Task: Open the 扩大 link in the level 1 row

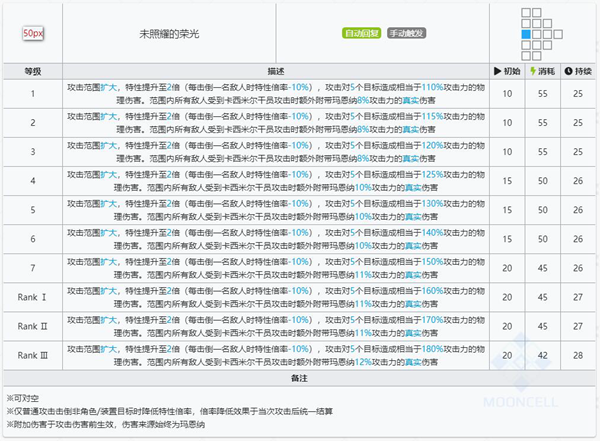Action: click(x=109, y=87)
